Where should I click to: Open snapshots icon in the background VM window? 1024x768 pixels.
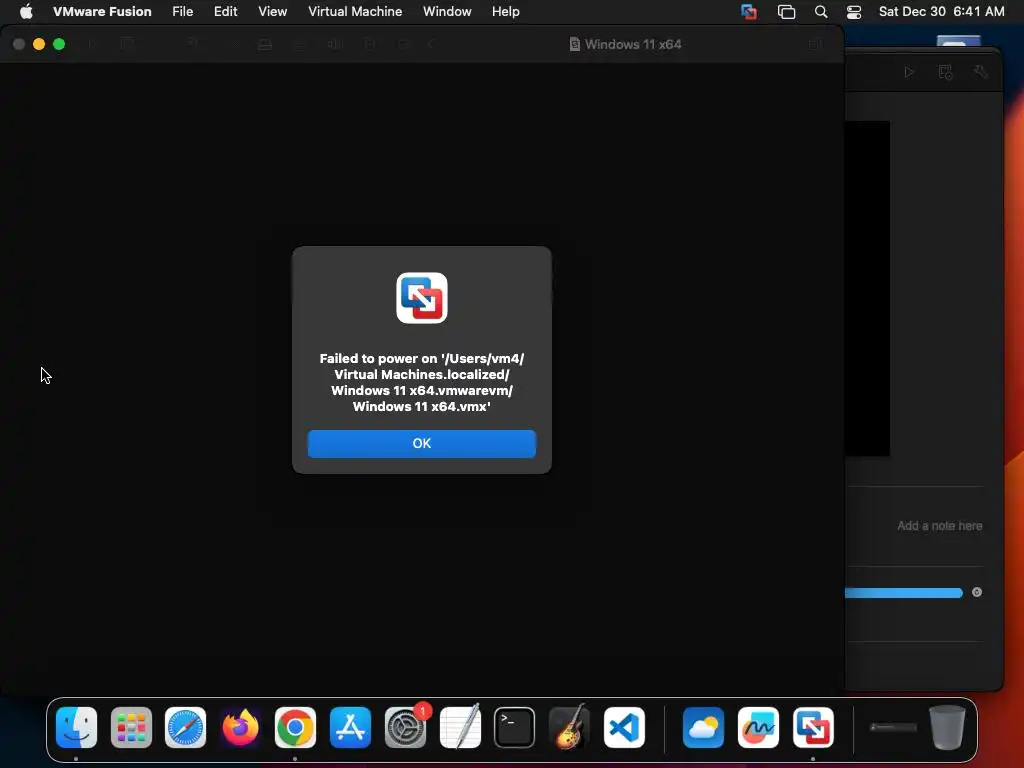pyautogui.click(x=945, y=72)
